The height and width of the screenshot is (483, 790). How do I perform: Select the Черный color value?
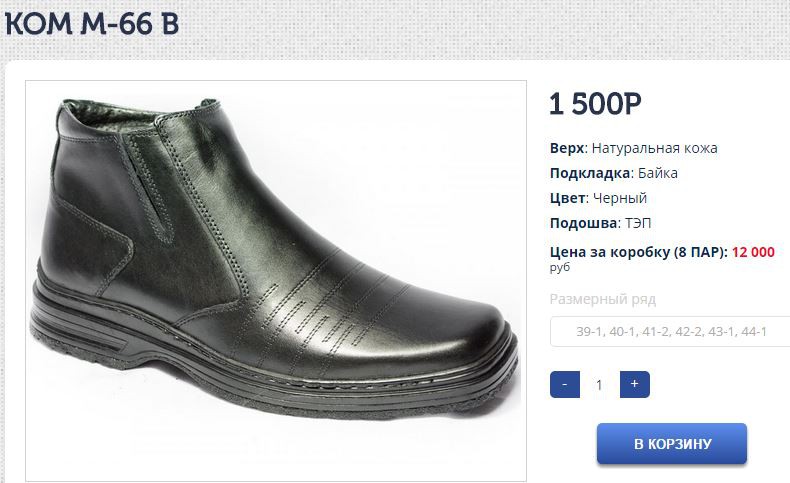click(620, 198)
